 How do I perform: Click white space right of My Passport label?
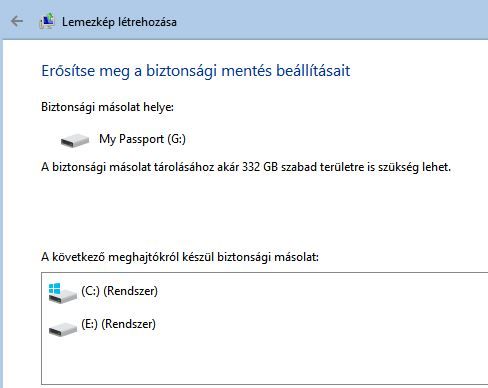pyautogui.click(x=333, y=139)
